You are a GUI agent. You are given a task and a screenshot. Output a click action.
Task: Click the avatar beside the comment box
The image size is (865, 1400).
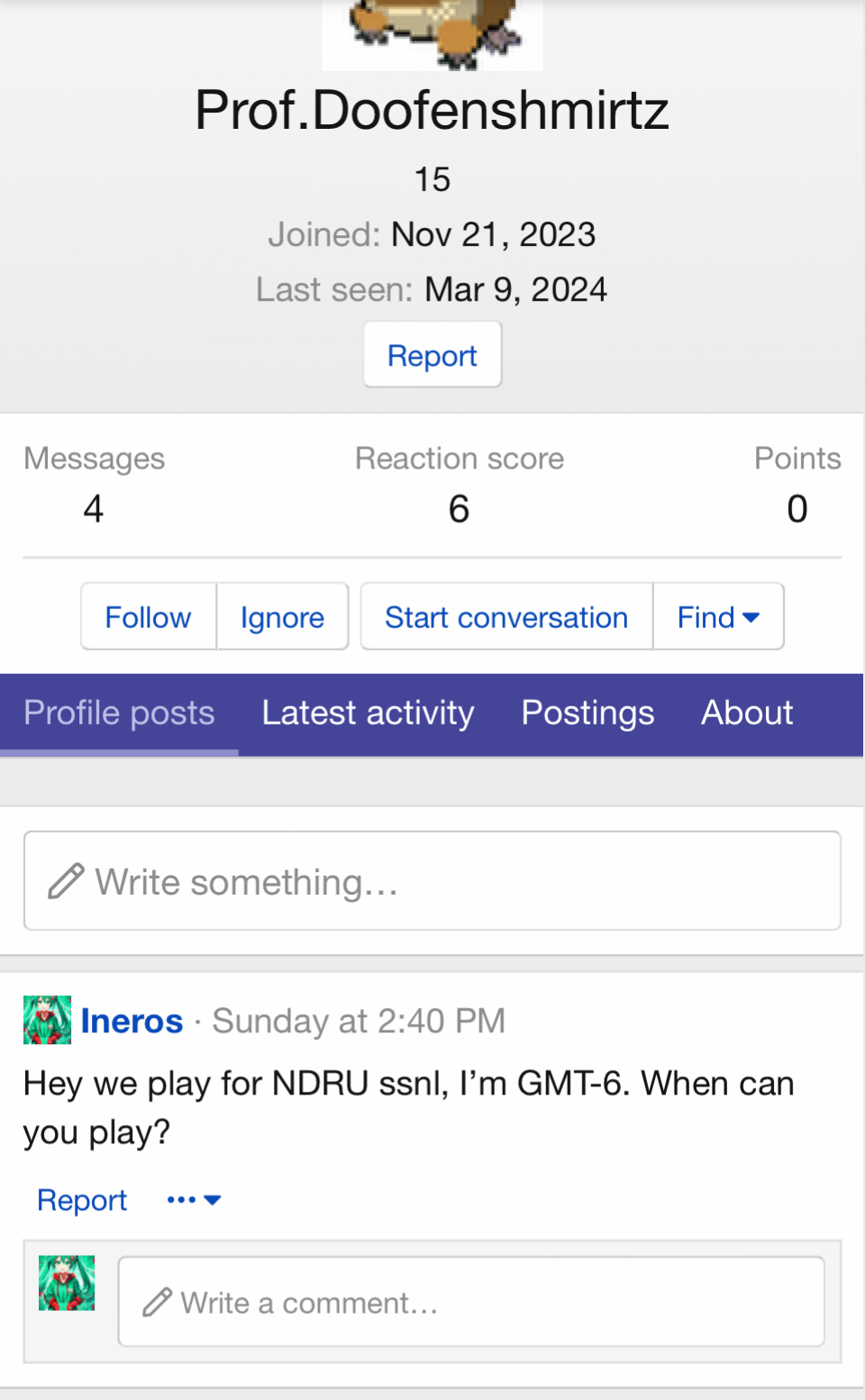click(67, 1283)
